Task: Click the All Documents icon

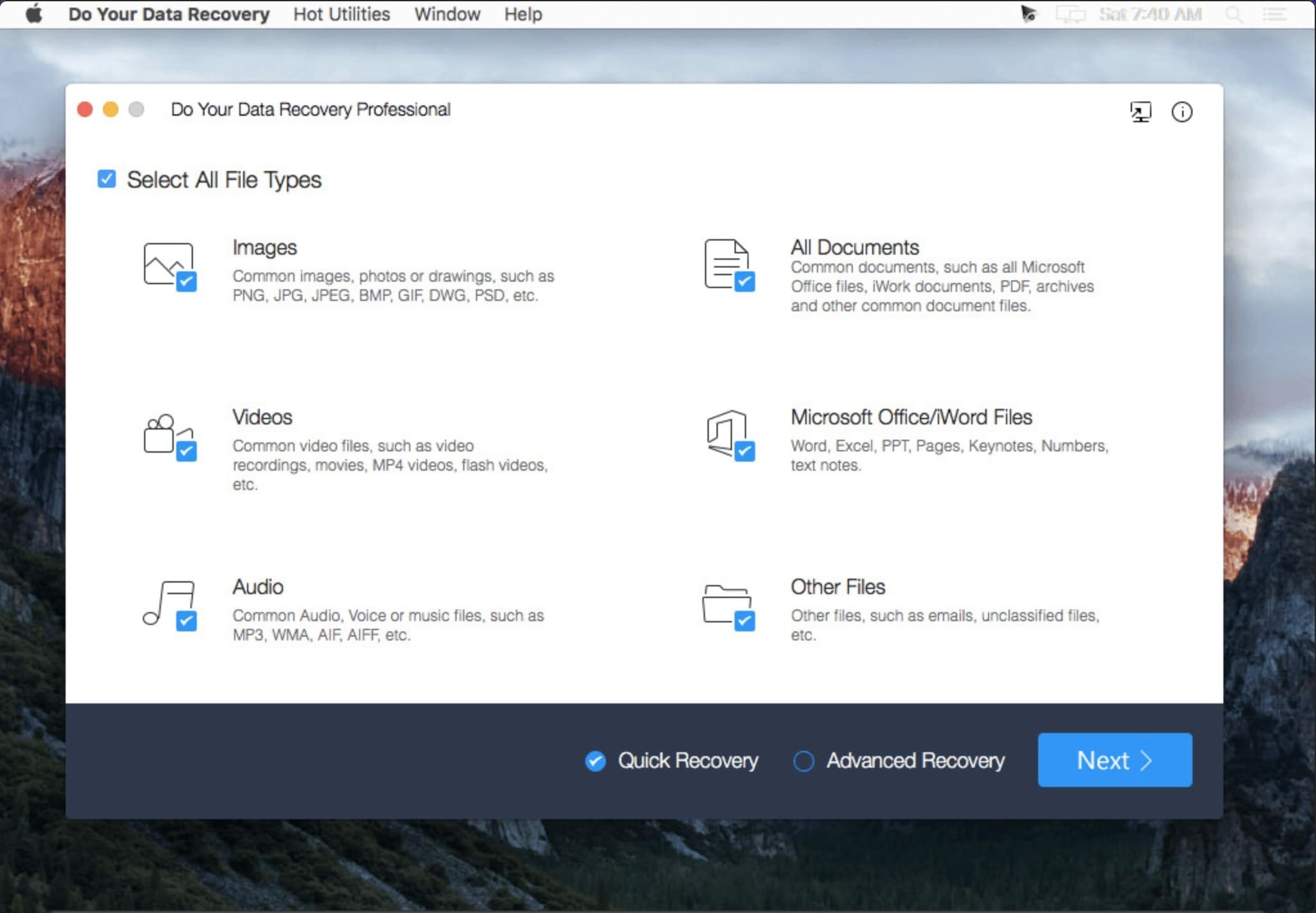Action: coord(727,264)
